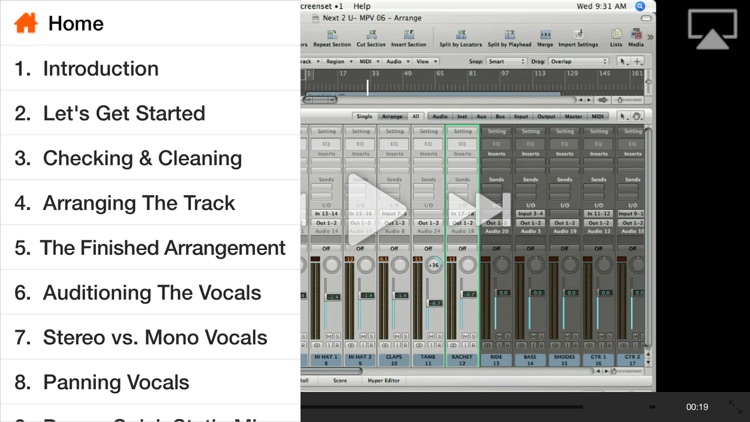Image resolution: width=750 pixels, height=422 pixels.
Task: Open the Spotlight search icon in menu bar
Action: [x=640, y=6]
